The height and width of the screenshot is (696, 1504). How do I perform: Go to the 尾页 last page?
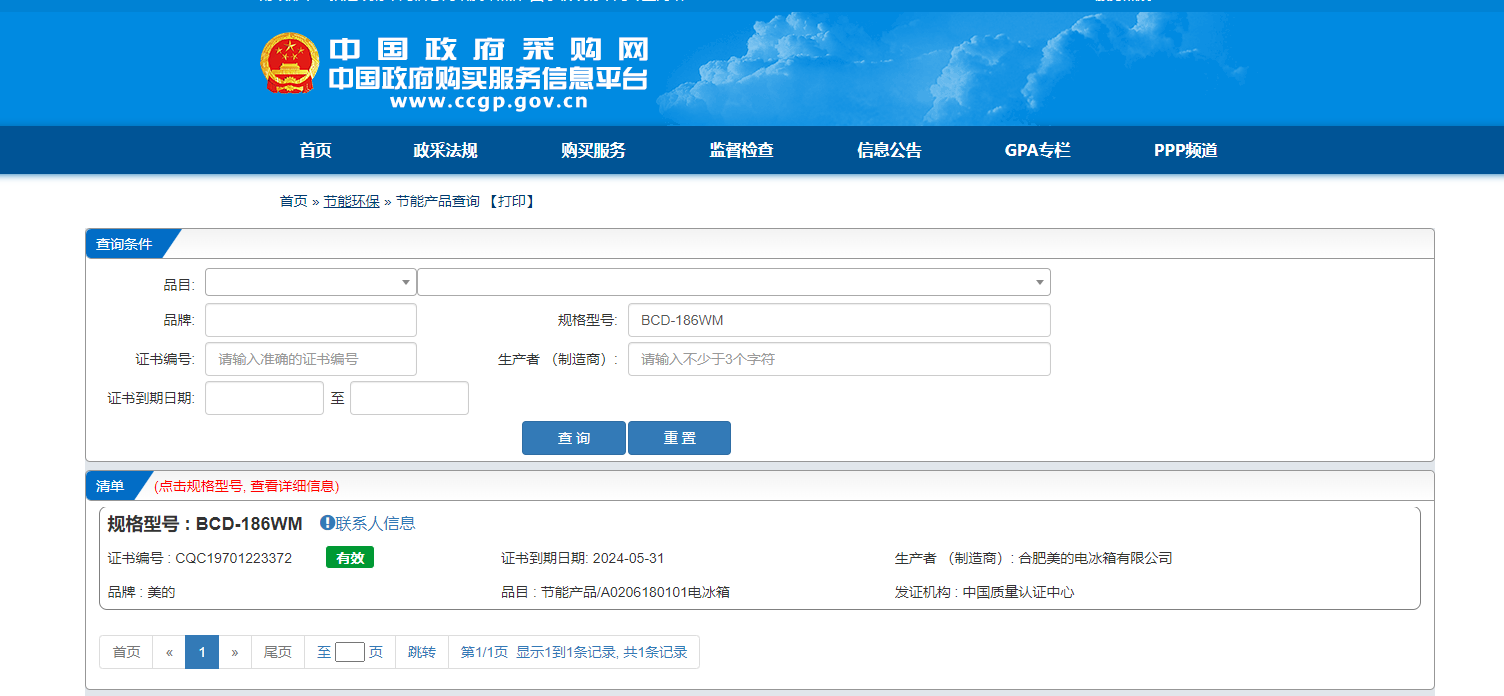(278, 652)
